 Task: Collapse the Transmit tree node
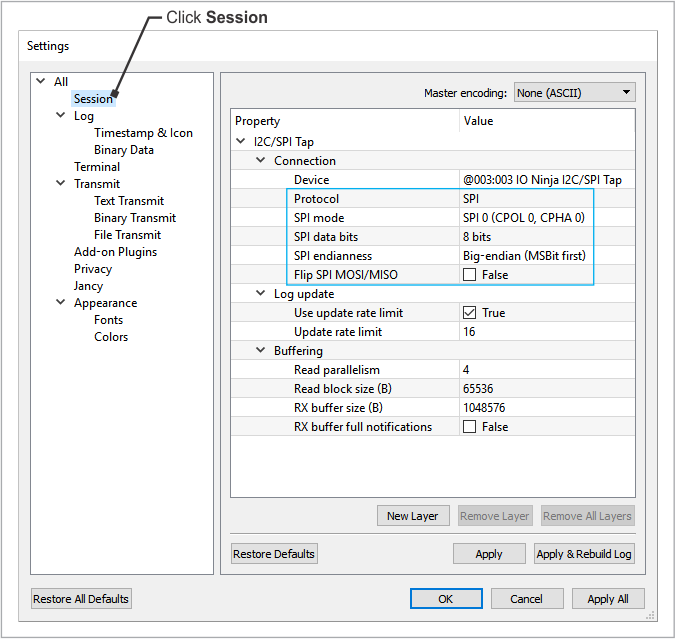coord(61,183)
